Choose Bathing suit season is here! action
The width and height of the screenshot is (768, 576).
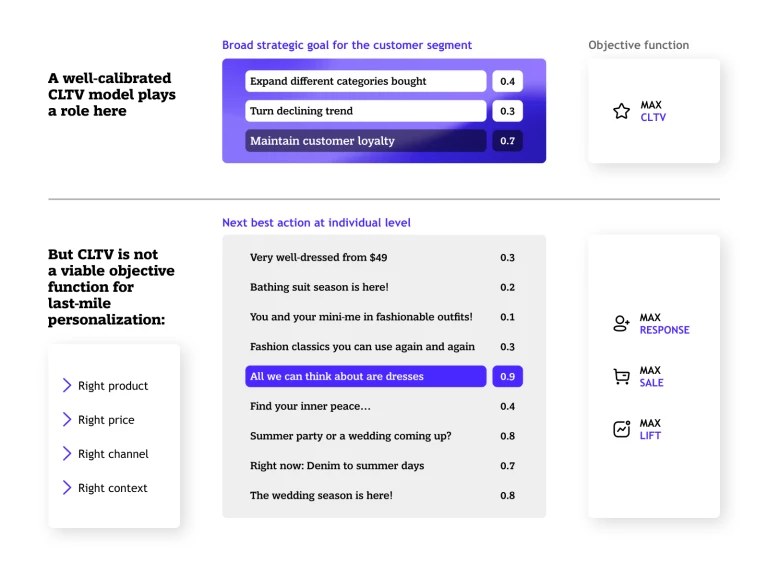click(319, 287)
